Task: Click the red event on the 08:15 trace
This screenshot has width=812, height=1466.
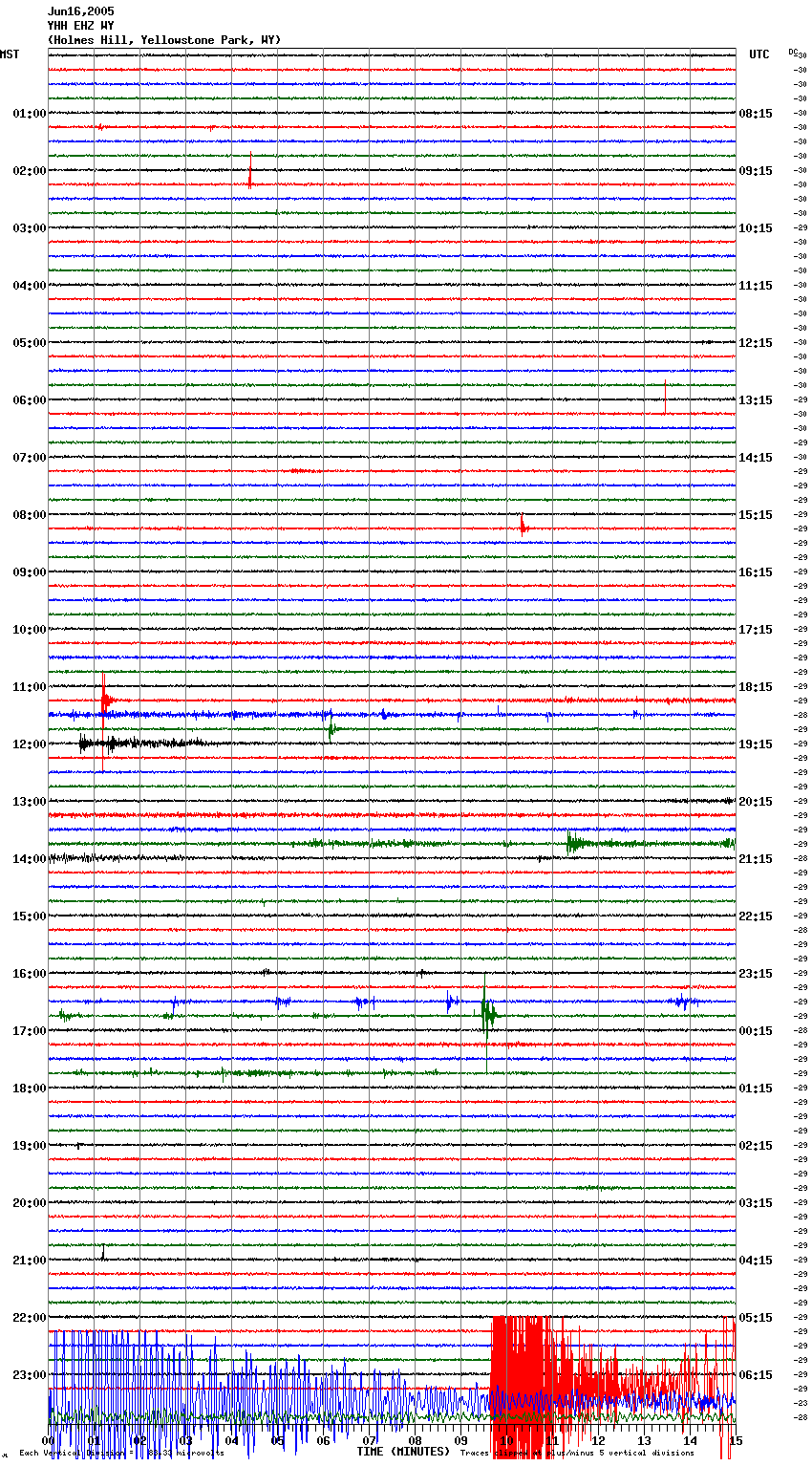Action: pyautogui.click(x=524, y=526)
